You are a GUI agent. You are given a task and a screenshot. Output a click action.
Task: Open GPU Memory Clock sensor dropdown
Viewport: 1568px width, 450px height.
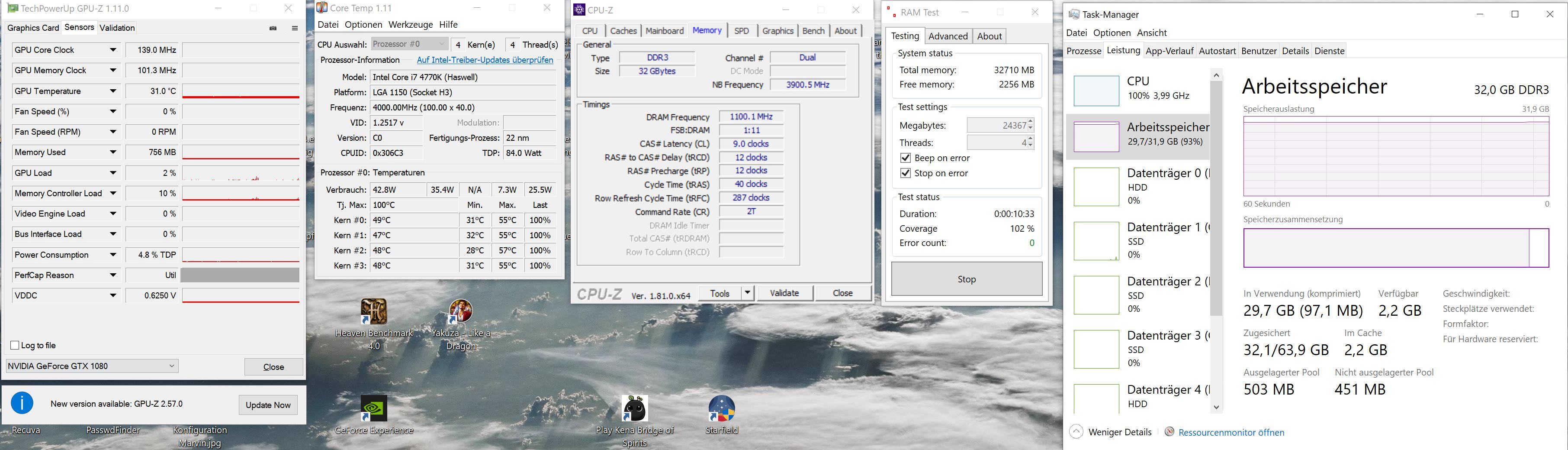112,71
